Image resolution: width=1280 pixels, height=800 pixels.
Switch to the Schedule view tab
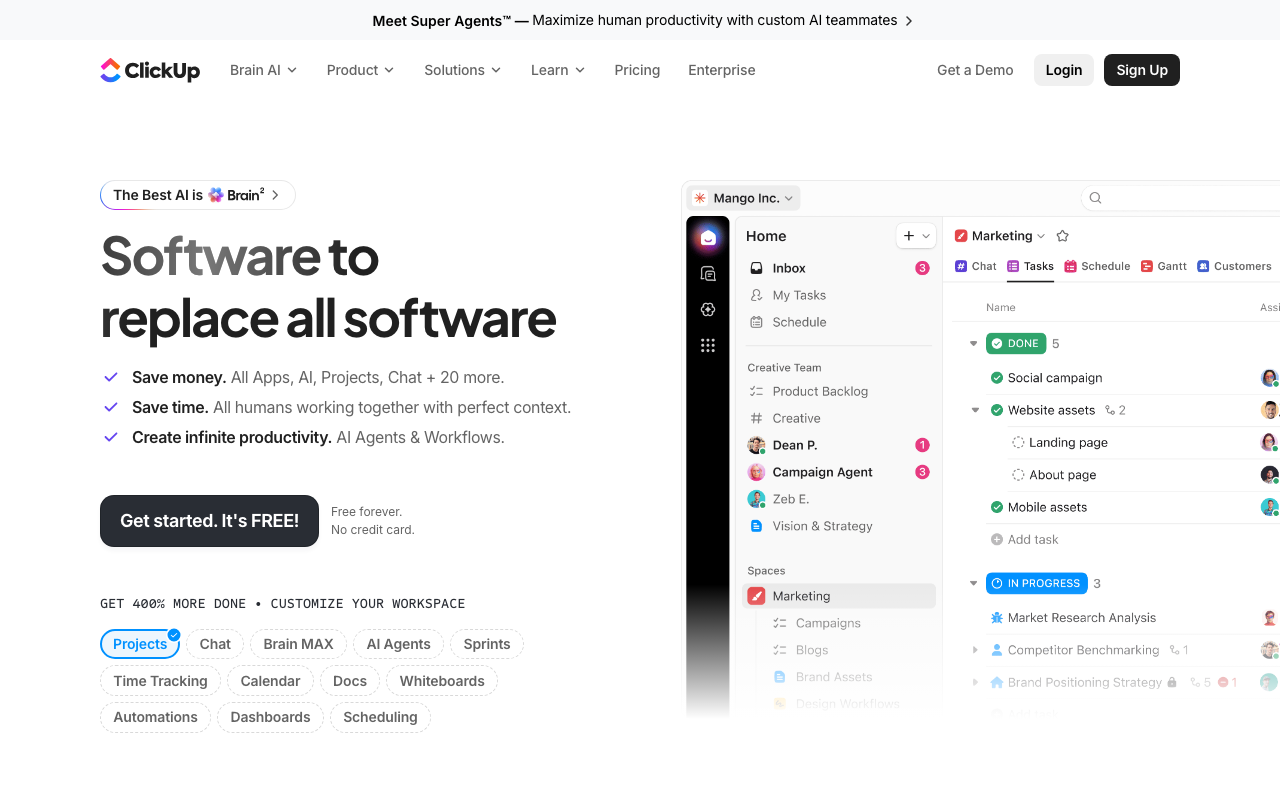tap(1097, 266)
